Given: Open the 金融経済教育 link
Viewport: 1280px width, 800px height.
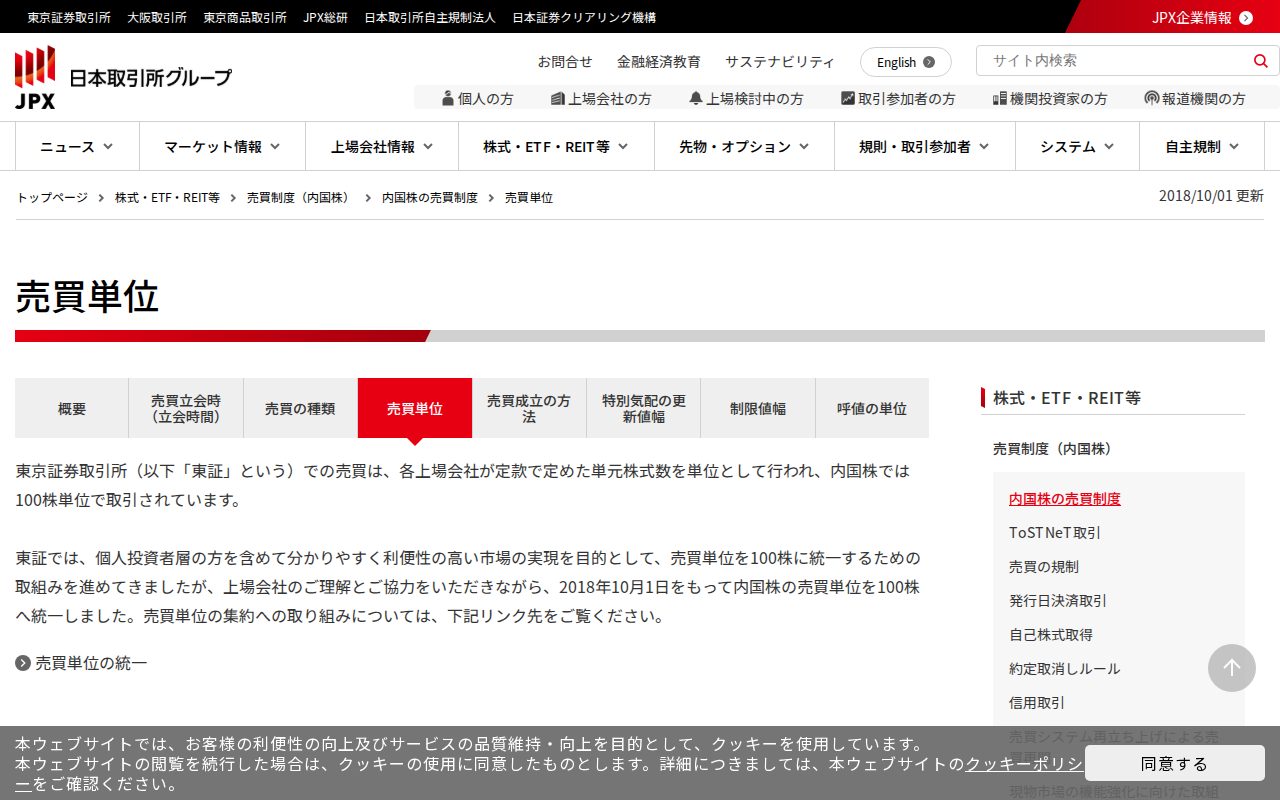Looking at the screenshot, I should 659,61.
